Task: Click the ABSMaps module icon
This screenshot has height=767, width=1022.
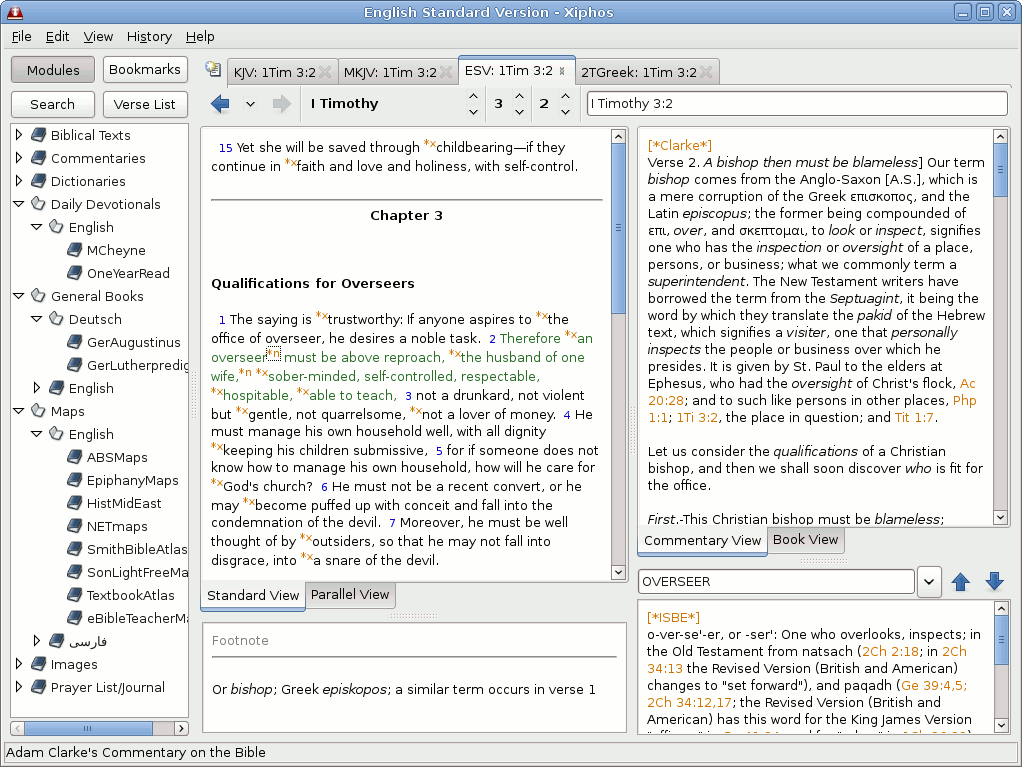Action: pos(75,457)
